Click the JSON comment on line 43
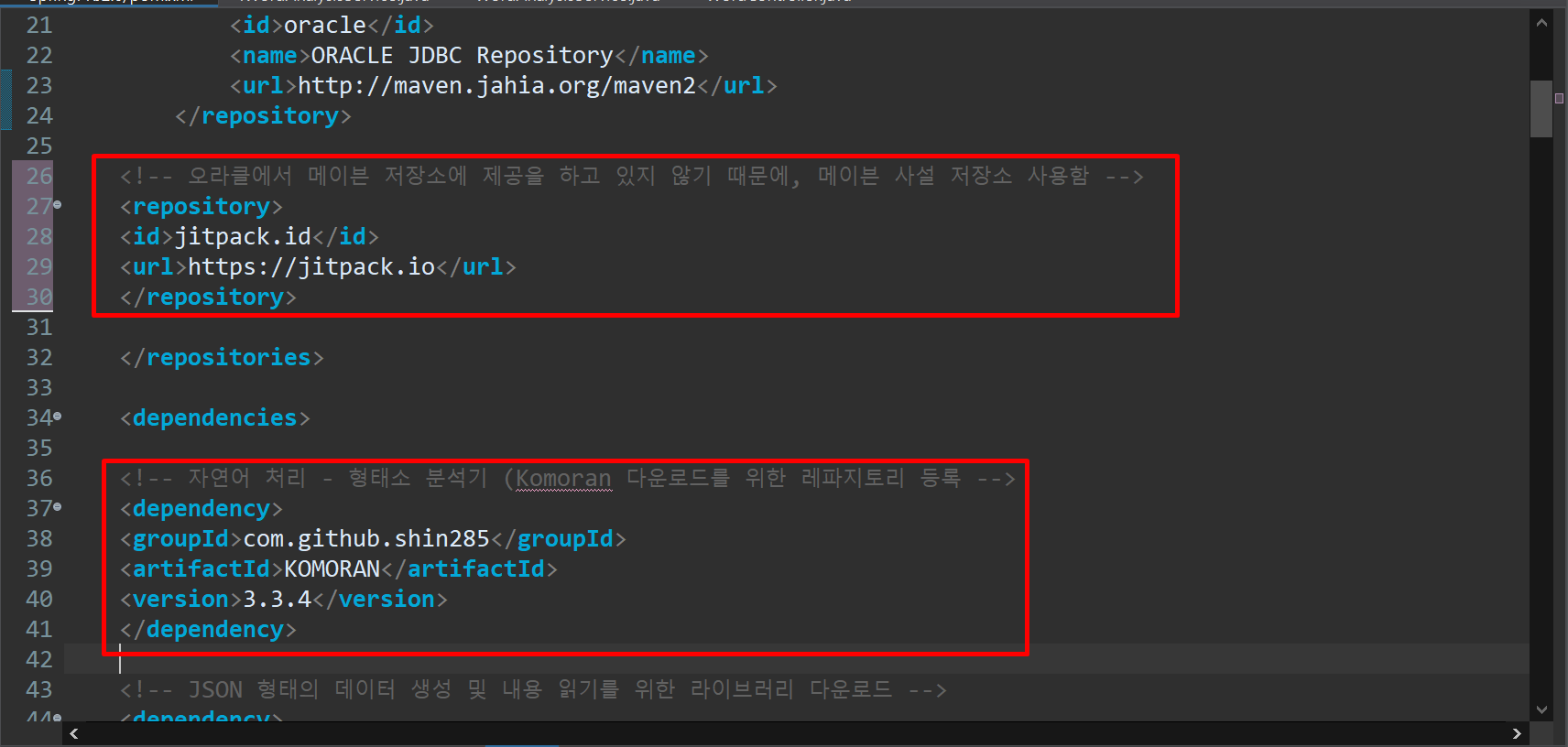The width and height of the screenshot is (1568, 747). 533,689
